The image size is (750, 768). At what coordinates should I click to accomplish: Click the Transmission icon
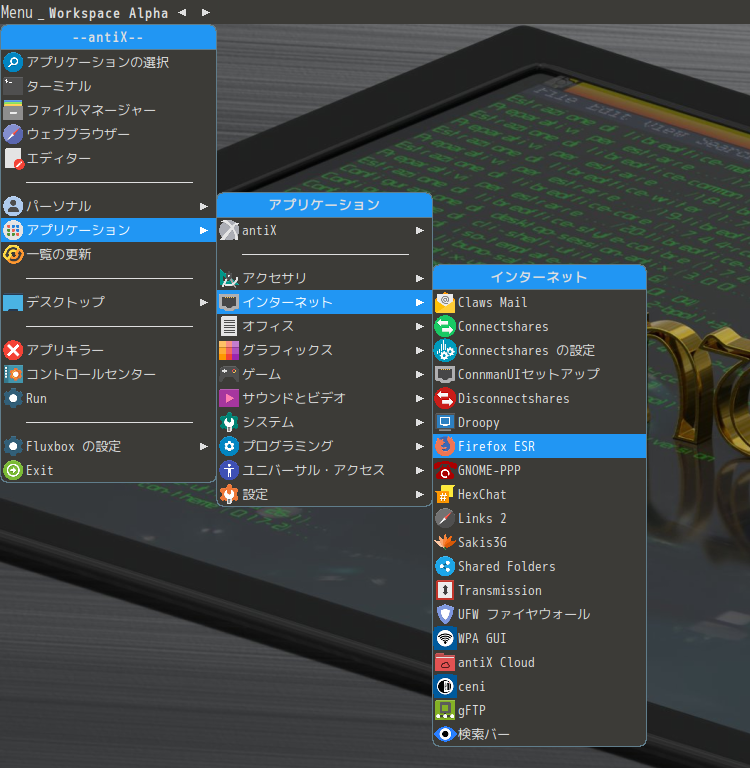click(x=445, y=590)
